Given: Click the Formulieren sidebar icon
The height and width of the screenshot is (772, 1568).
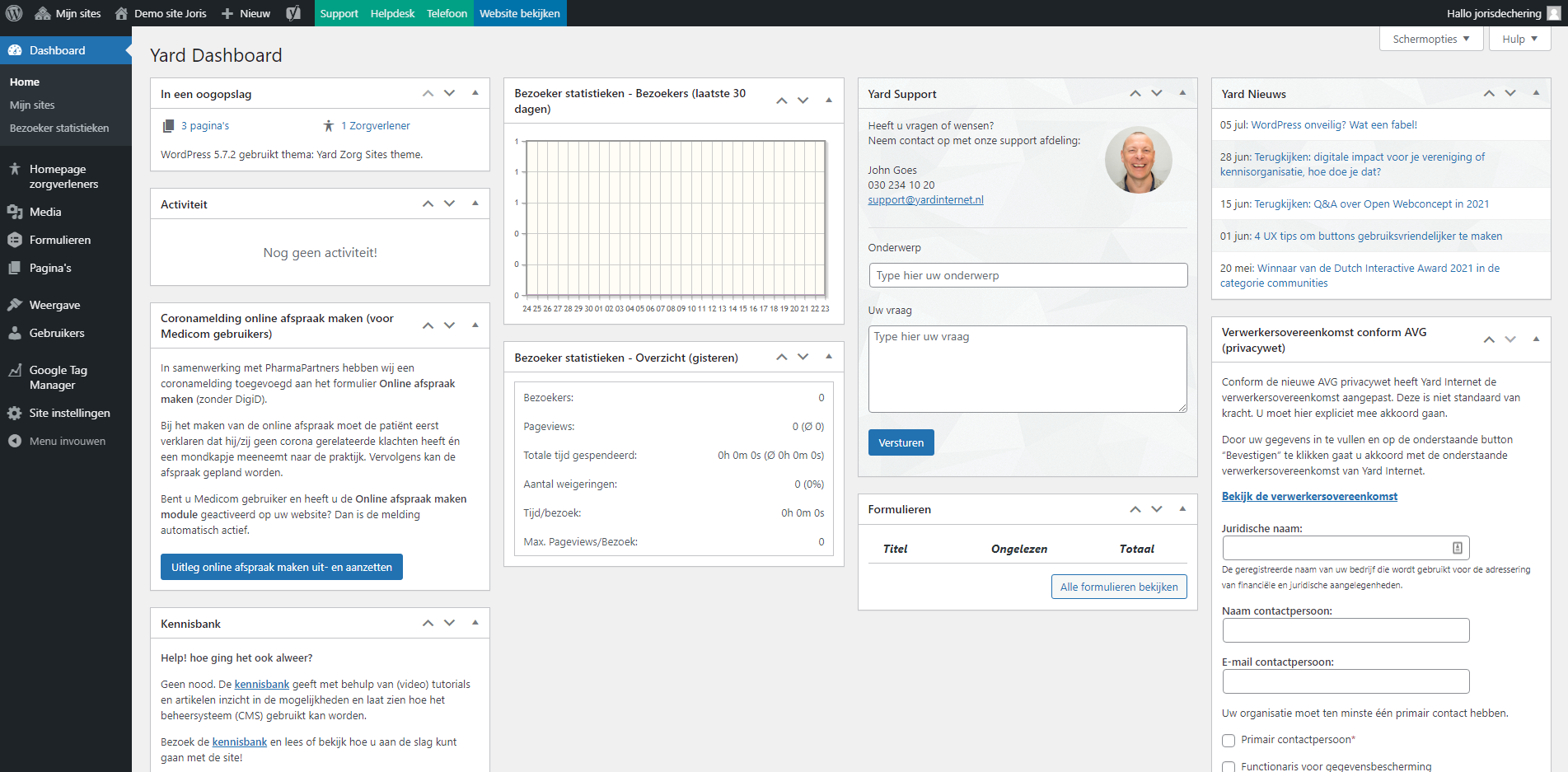Looking at the screenshot, I should pos(15,240).
